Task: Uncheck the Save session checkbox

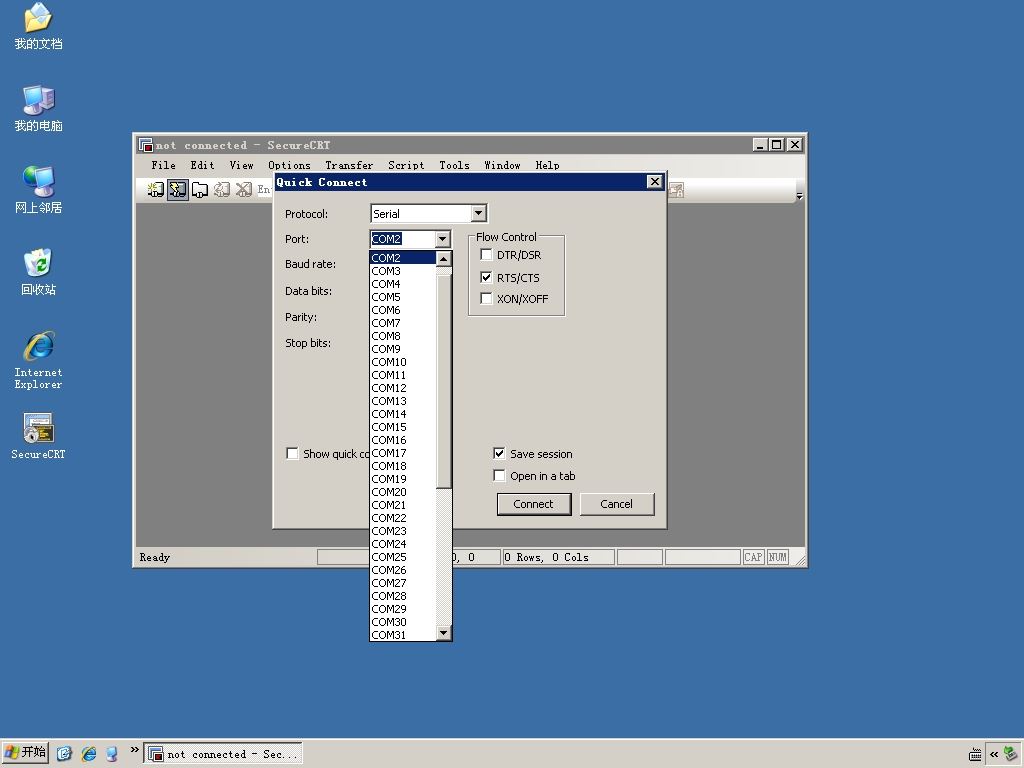Action: click(499, 453)
